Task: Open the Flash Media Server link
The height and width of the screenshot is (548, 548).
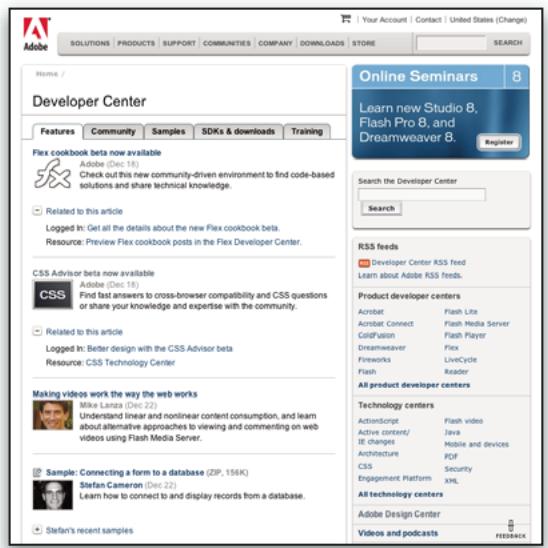Action: coord(477,324)
